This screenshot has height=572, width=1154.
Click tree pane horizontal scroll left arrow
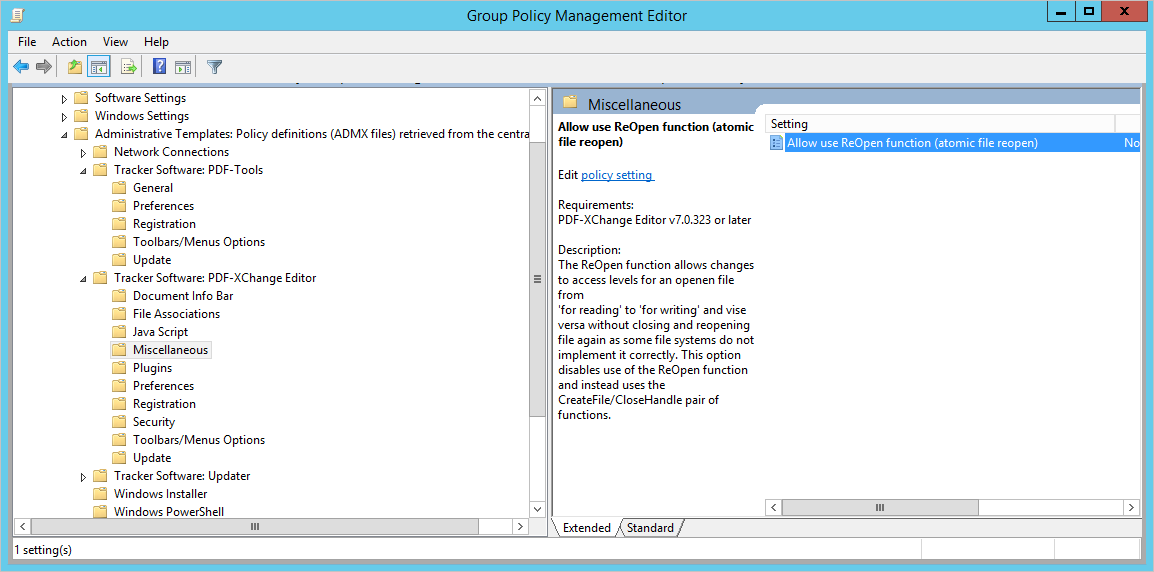[22, 526]
